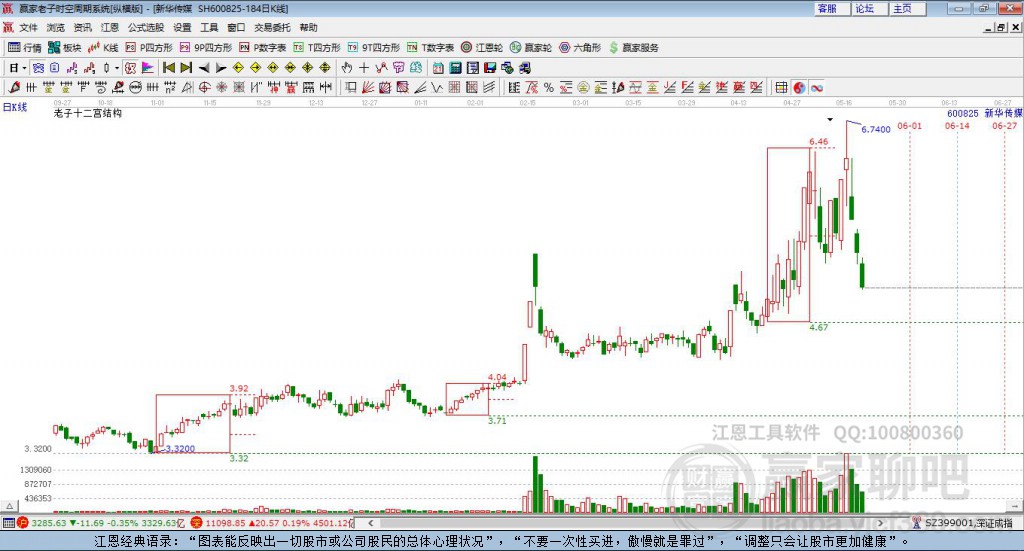Open the 六角形 hexagon chart

coord(580,48)
